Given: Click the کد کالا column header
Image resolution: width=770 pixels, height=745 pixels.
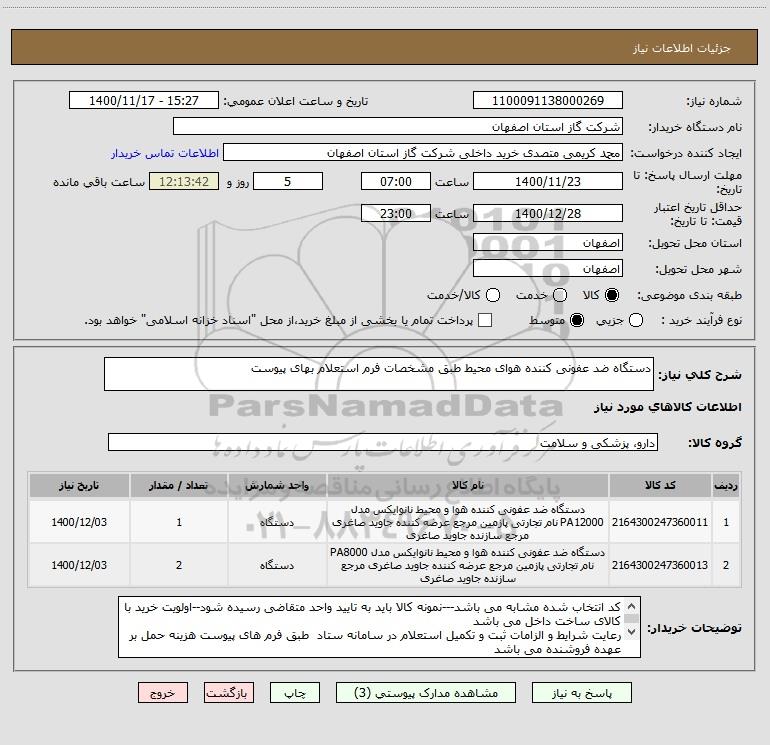Looking at the screenshot, I should point(660,485).
